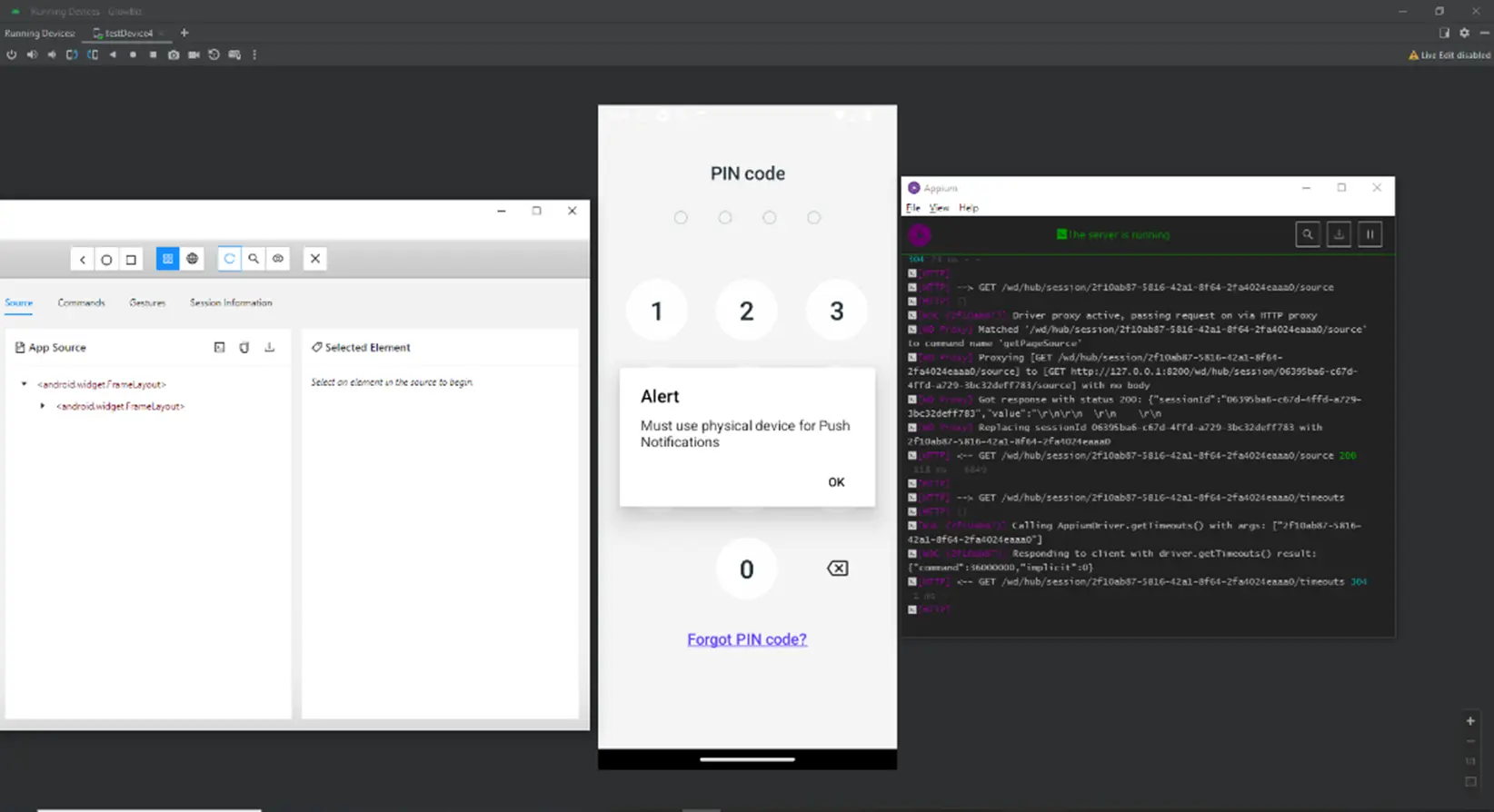Pause the Appium server log
Image resolution: width=1494 pixels, height=812 pixels.
[x=1369, y=234]
